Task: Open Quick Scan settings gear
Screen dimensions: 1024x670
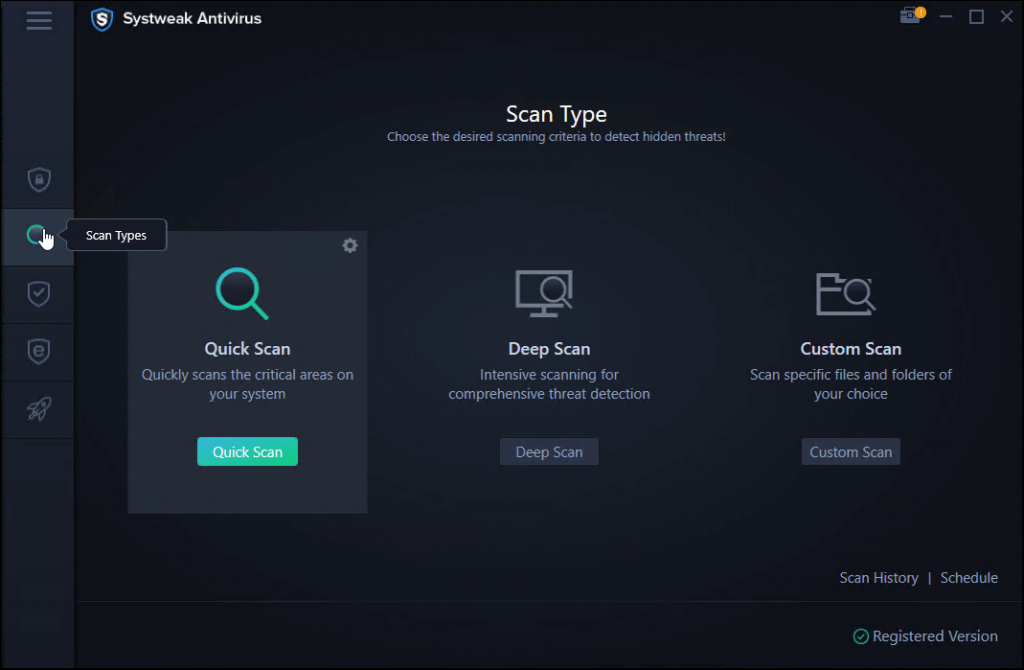Action: (x=350, y=245)
